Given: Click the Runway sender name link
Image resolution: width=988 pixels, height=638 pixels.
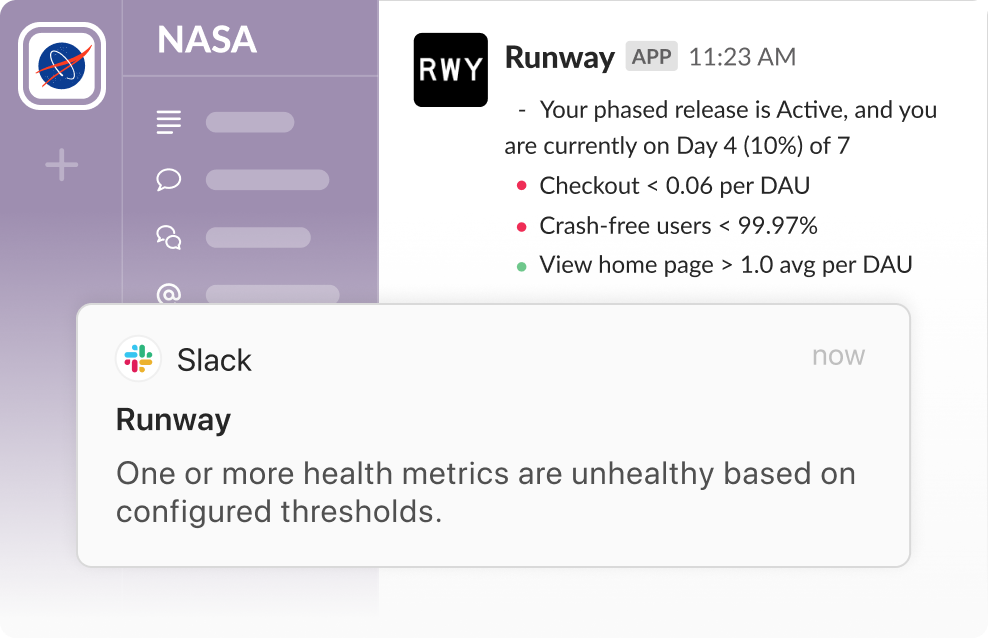Looking at the screenshot, I should point(560,57).
